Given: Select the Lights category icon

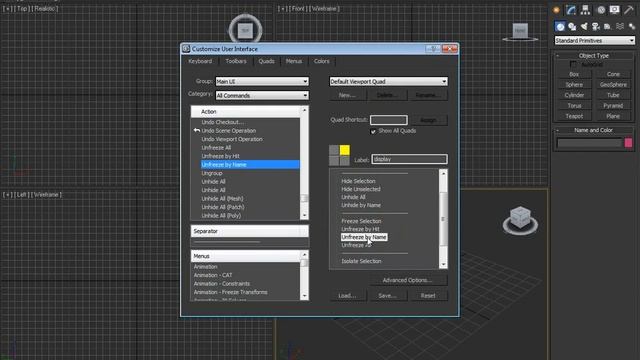Looking at the screenshot, I should click(x=584, y=27).
